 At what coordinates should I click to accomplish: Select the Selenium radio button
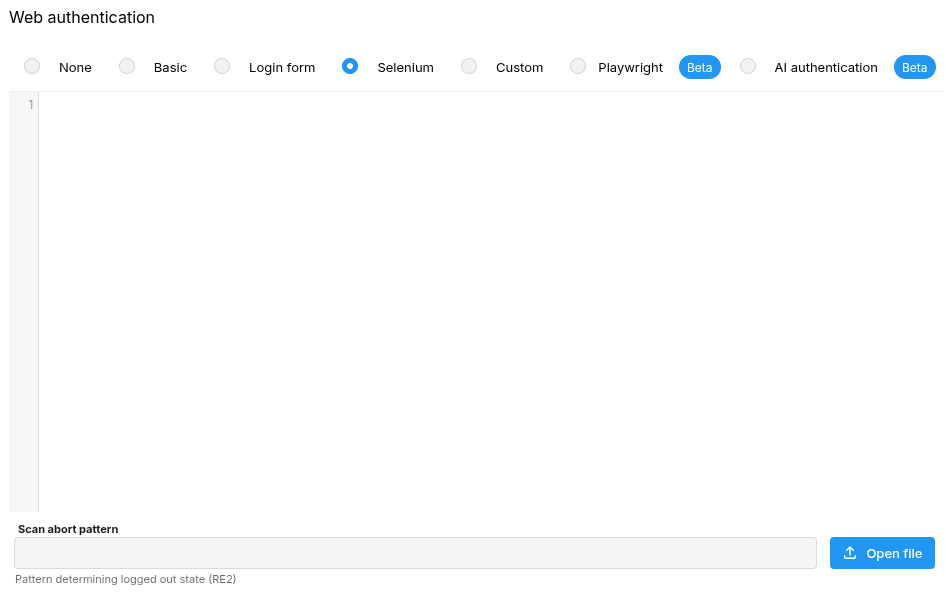click(350, 66)
